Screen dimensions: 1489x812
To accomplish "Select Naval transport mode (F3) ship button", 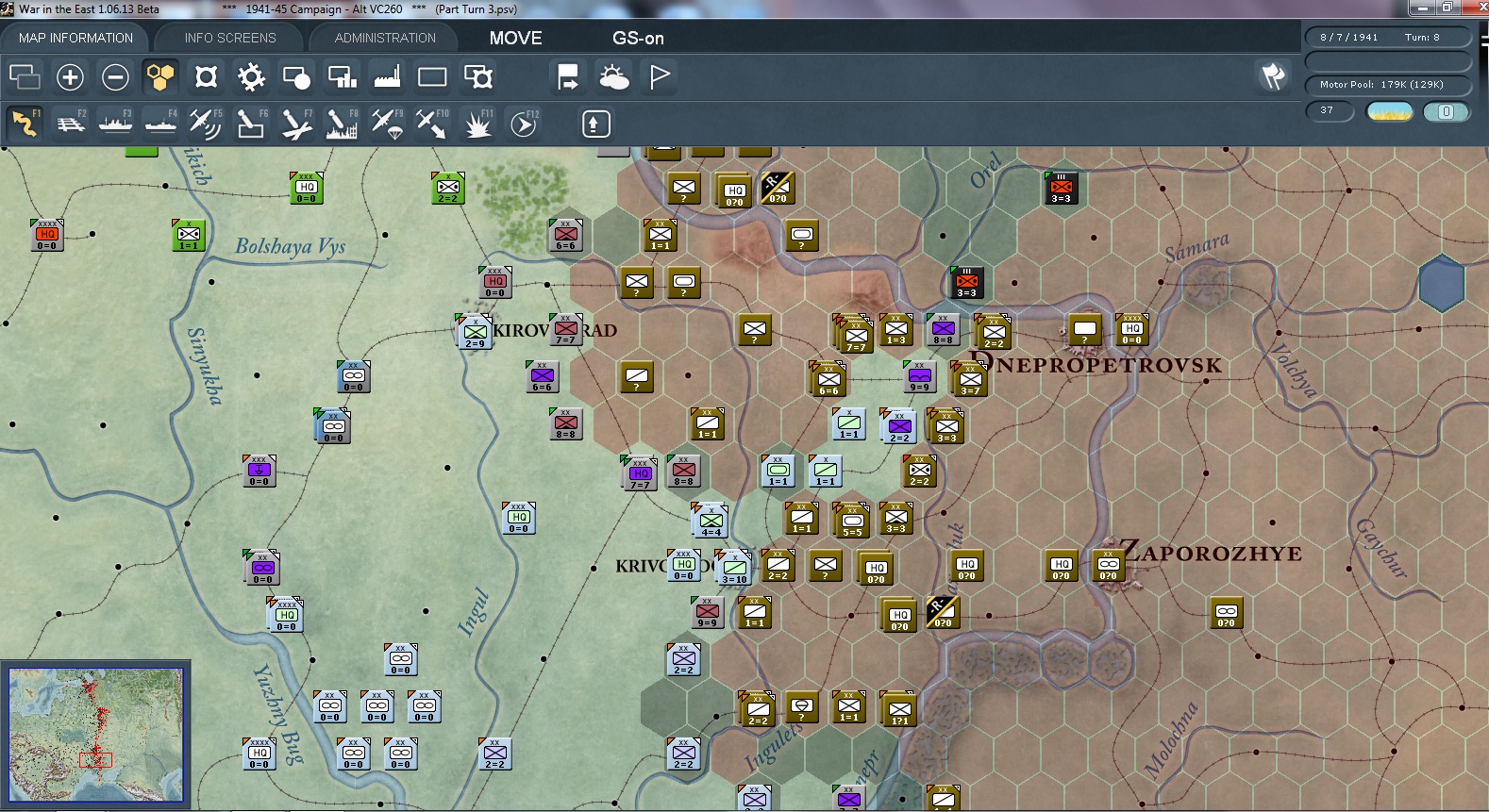I will (115, 124).
